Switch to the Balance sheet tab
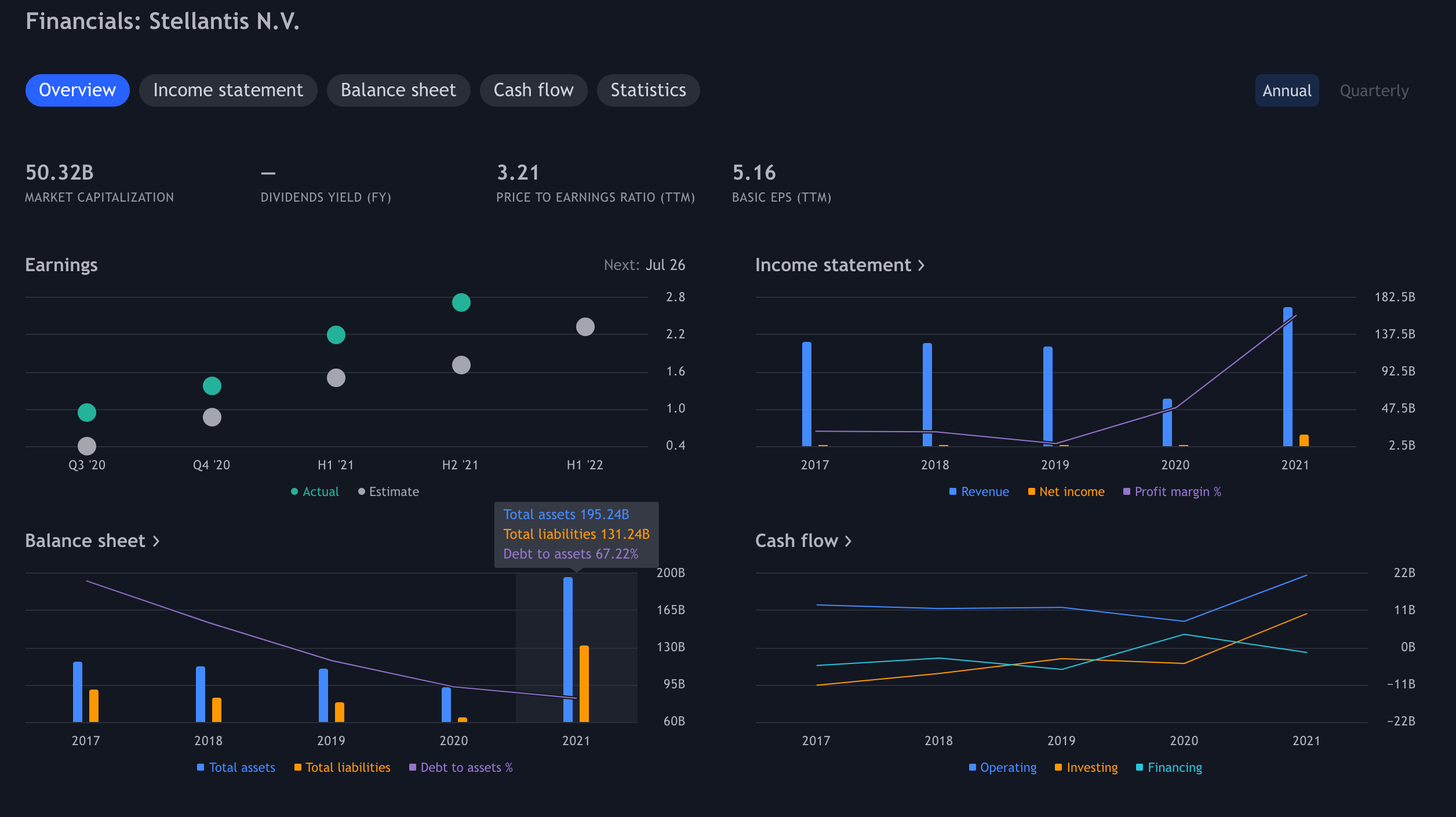 tap(398, 90)
